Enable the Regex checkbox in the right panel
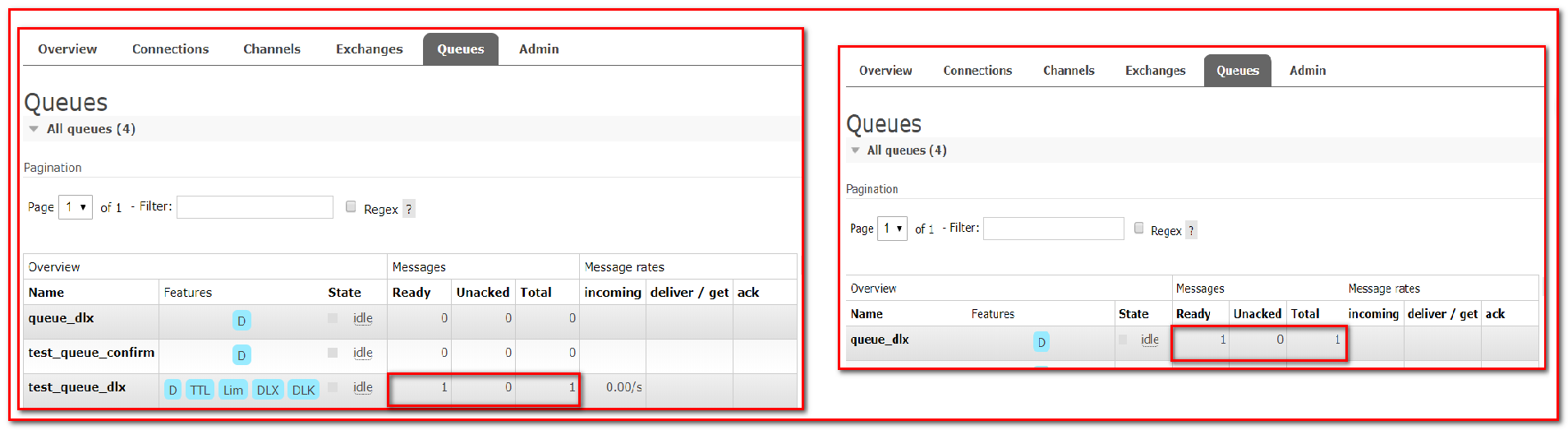Screen dimensions: 1568x430 click(x=1138, y=228)
